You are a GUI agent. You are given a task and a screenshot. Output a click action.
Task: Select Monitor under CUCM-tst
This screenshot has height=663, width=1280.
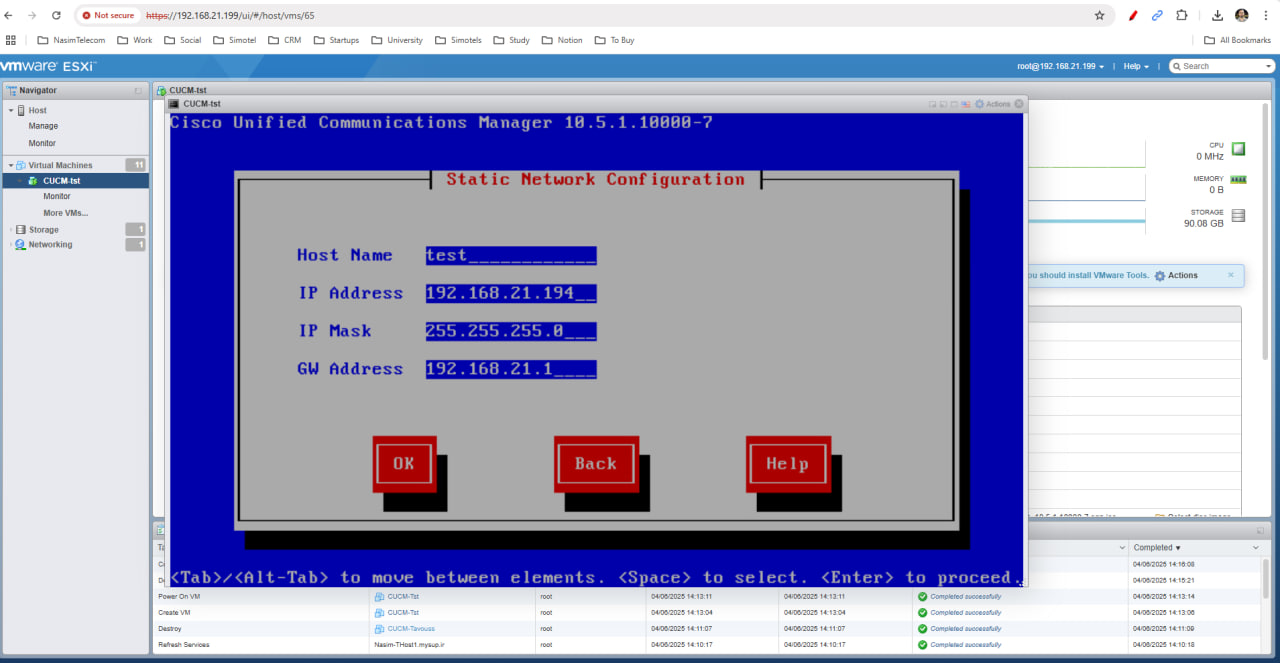click(57, 196)
